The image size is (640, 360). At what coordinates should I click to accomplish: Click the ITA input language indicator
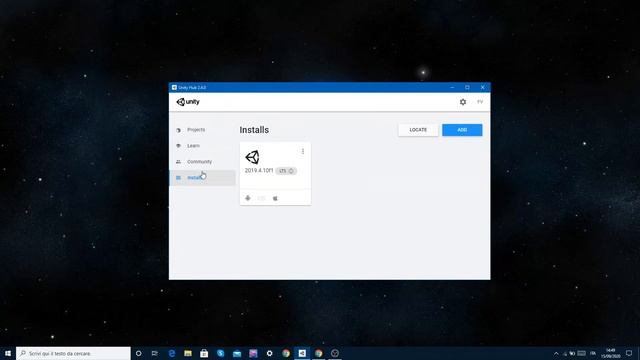(x=593, y=353)
